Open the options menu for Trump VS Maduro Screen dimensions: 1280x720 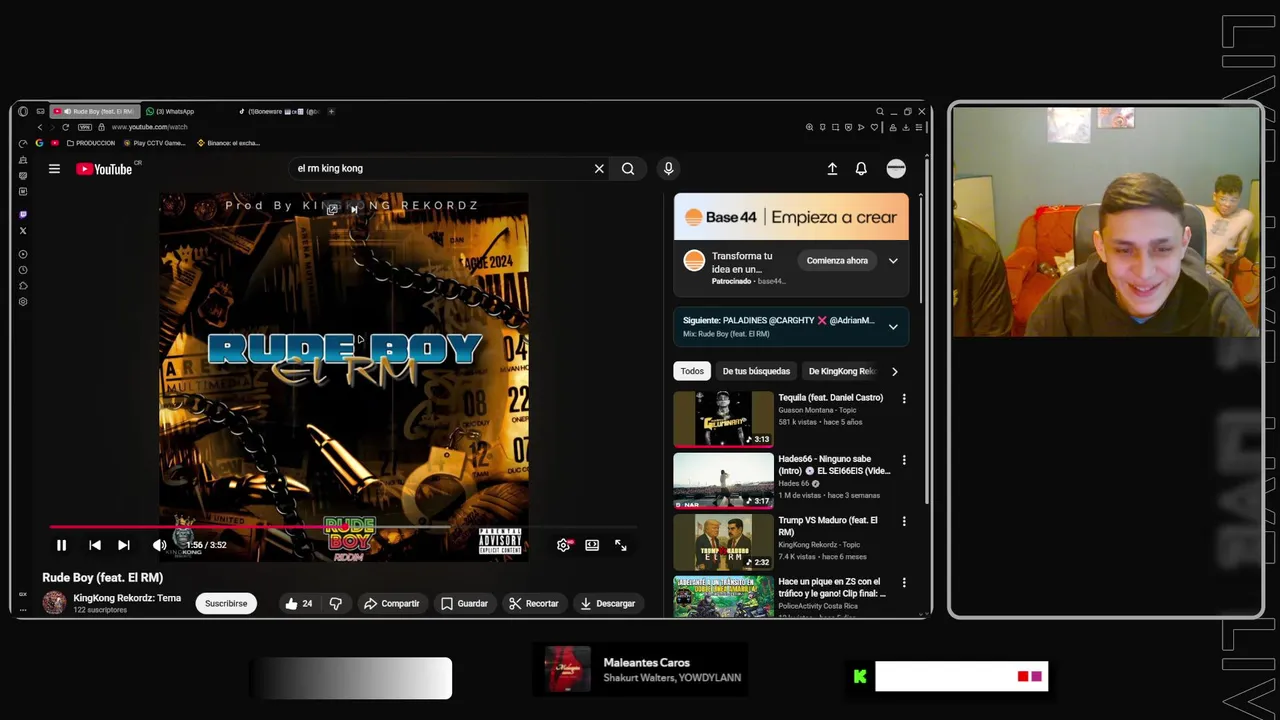point(904,521)
